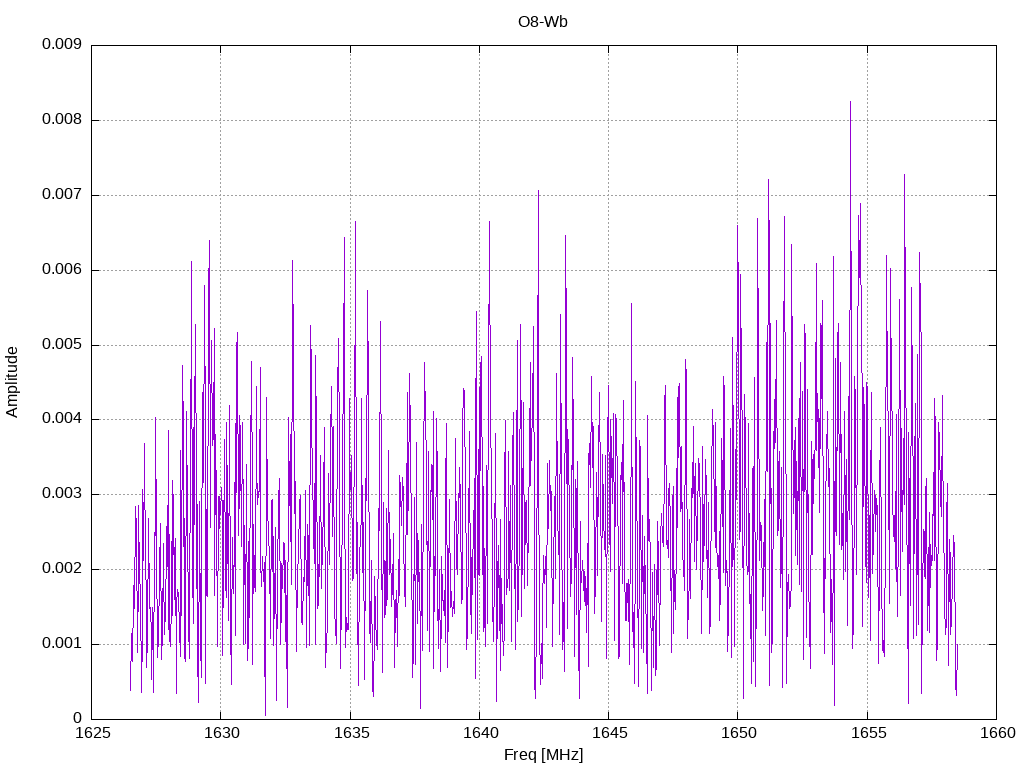This screenshot has width=1024, height=768.
Task: Click the 0.003 y-axis tick label
Action: click(x=61, y=494)
